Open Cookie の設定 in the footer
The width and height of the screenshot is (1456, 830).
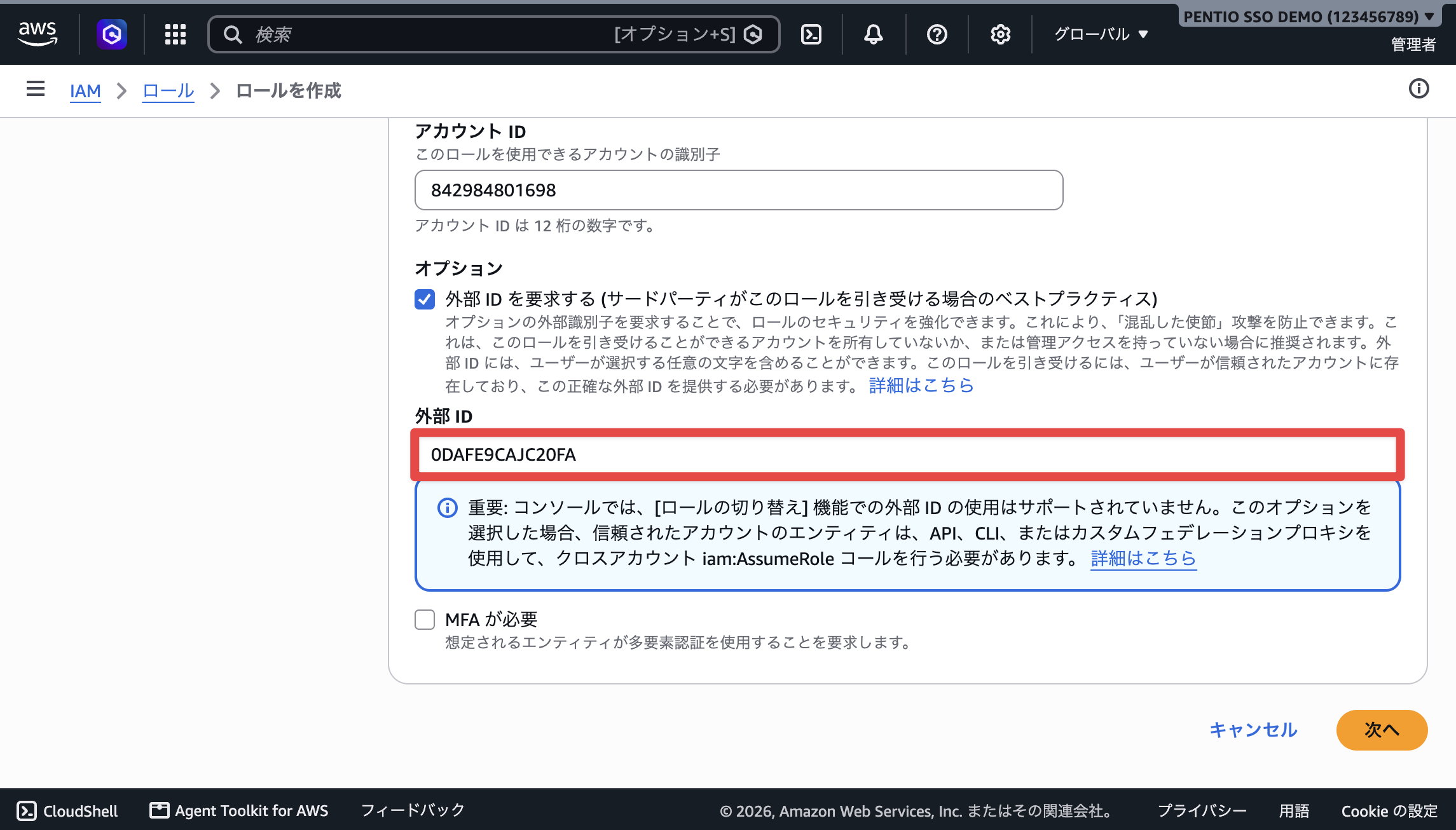(x=1389, y=811)
